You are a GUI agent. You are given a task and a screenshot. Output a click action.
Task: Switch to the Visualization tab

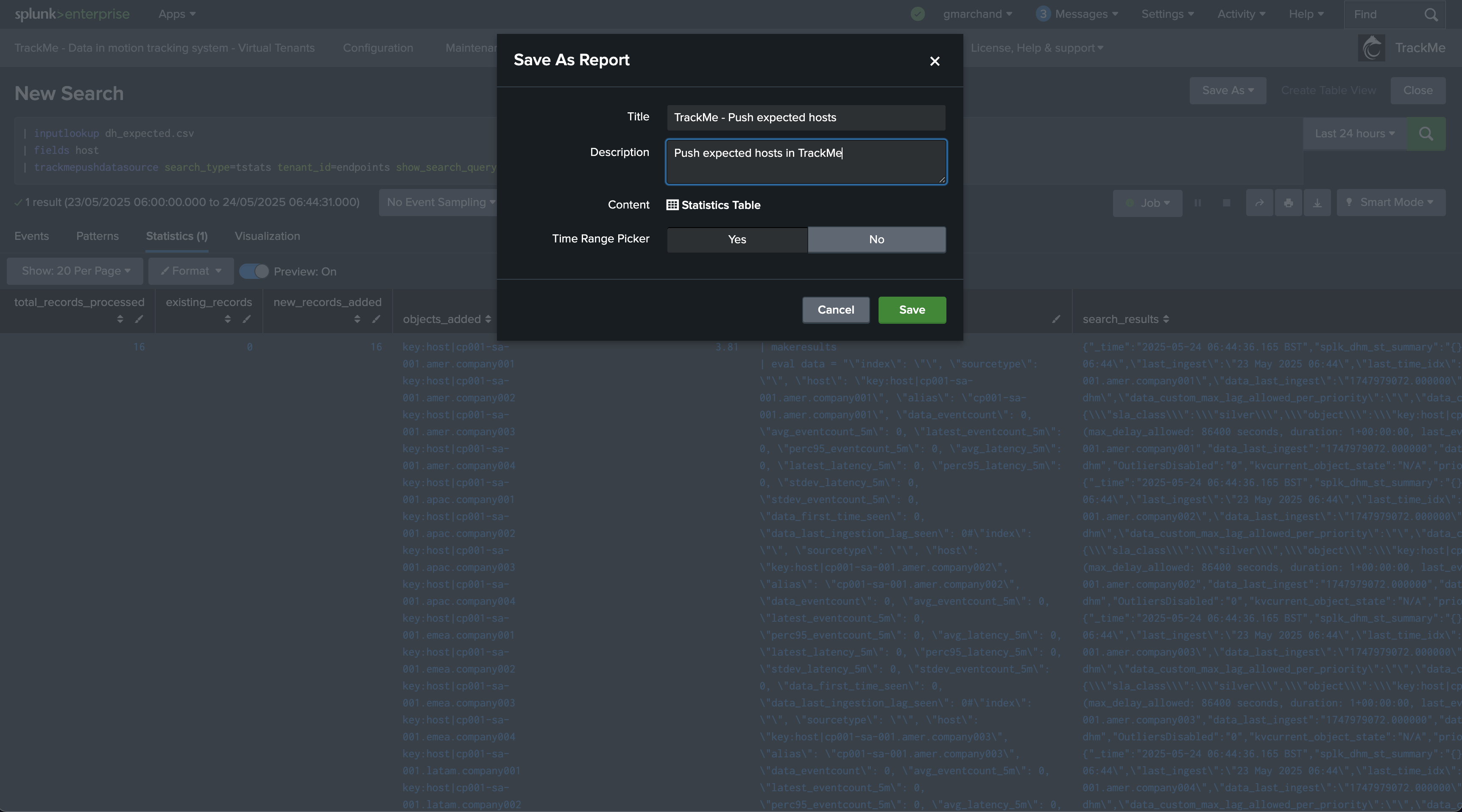[x=267, y=236]
